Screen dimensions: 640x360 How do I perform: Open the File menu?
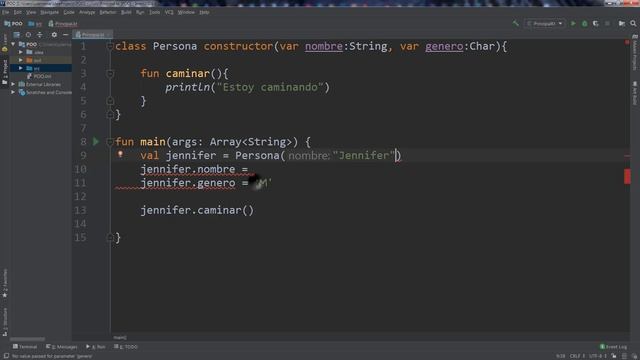(x=5, y=12)
